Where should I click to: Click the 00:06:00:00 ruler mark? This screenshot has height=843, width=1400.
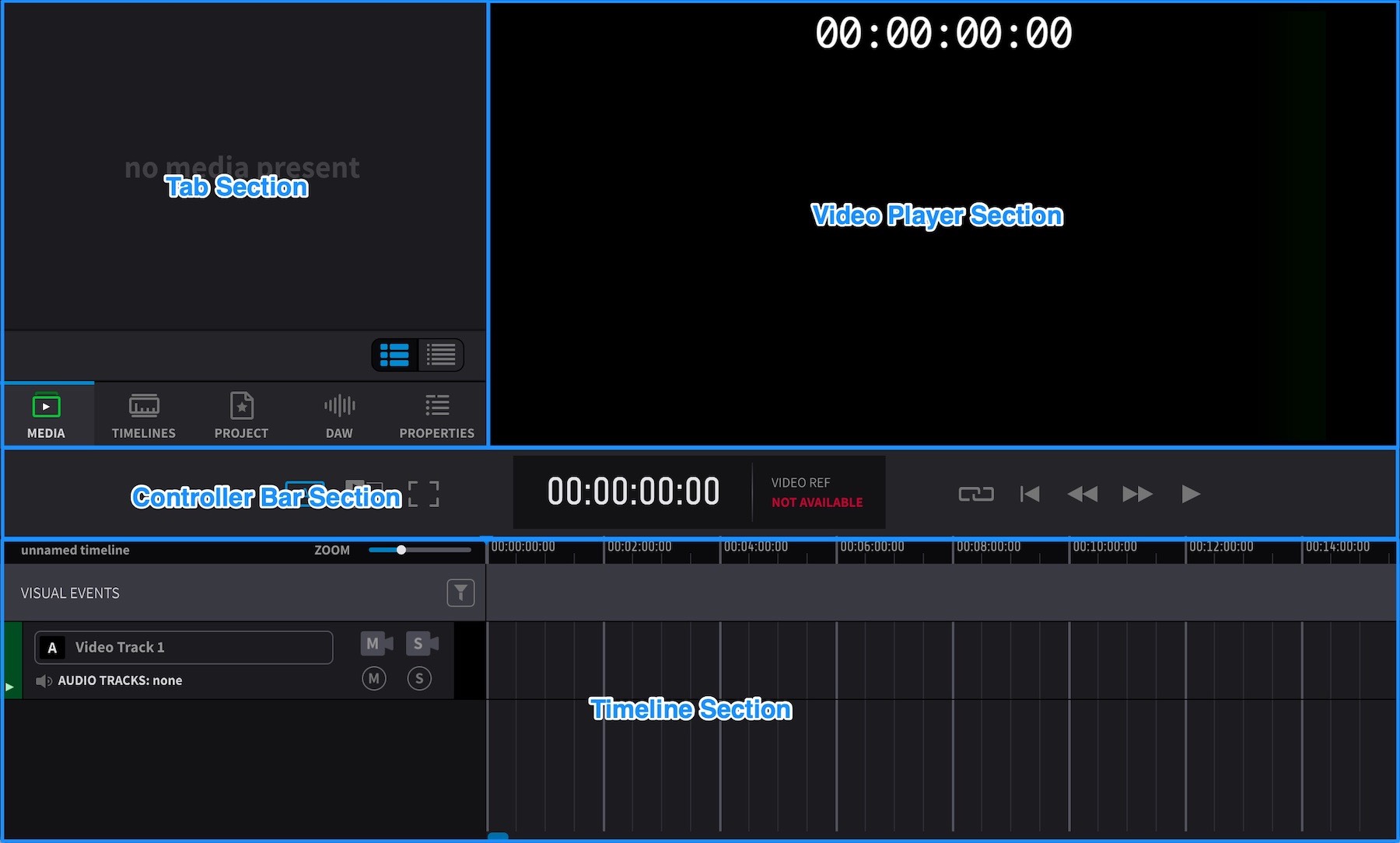coord(872,547)
